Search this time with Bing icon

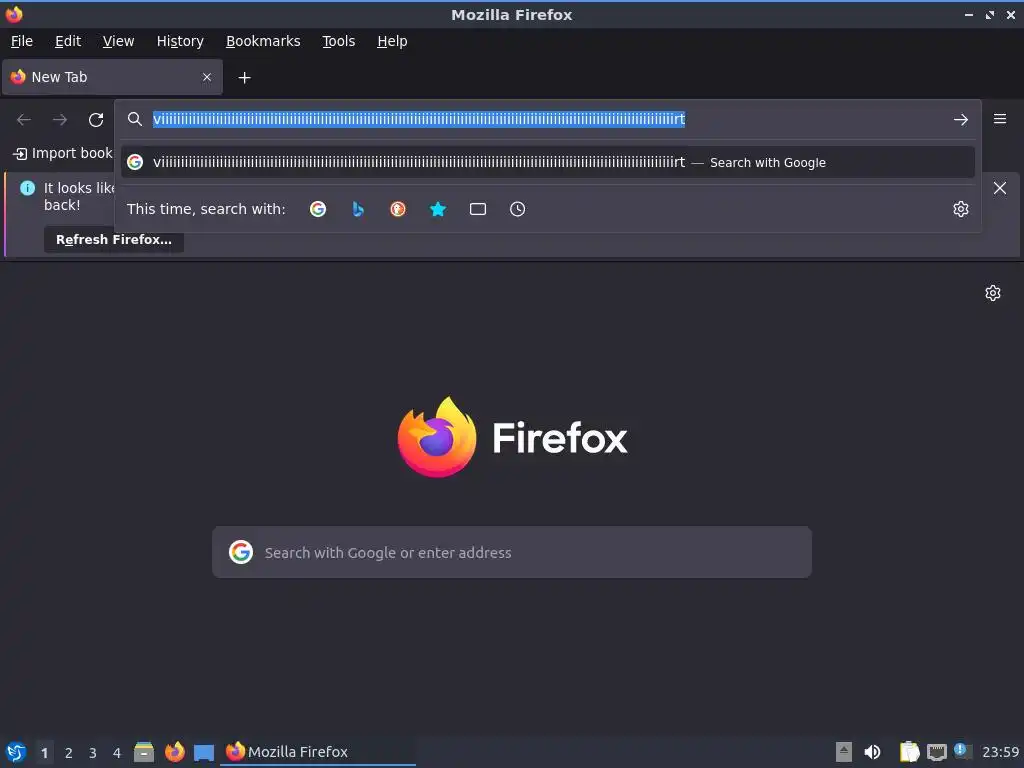coord(358,209)
